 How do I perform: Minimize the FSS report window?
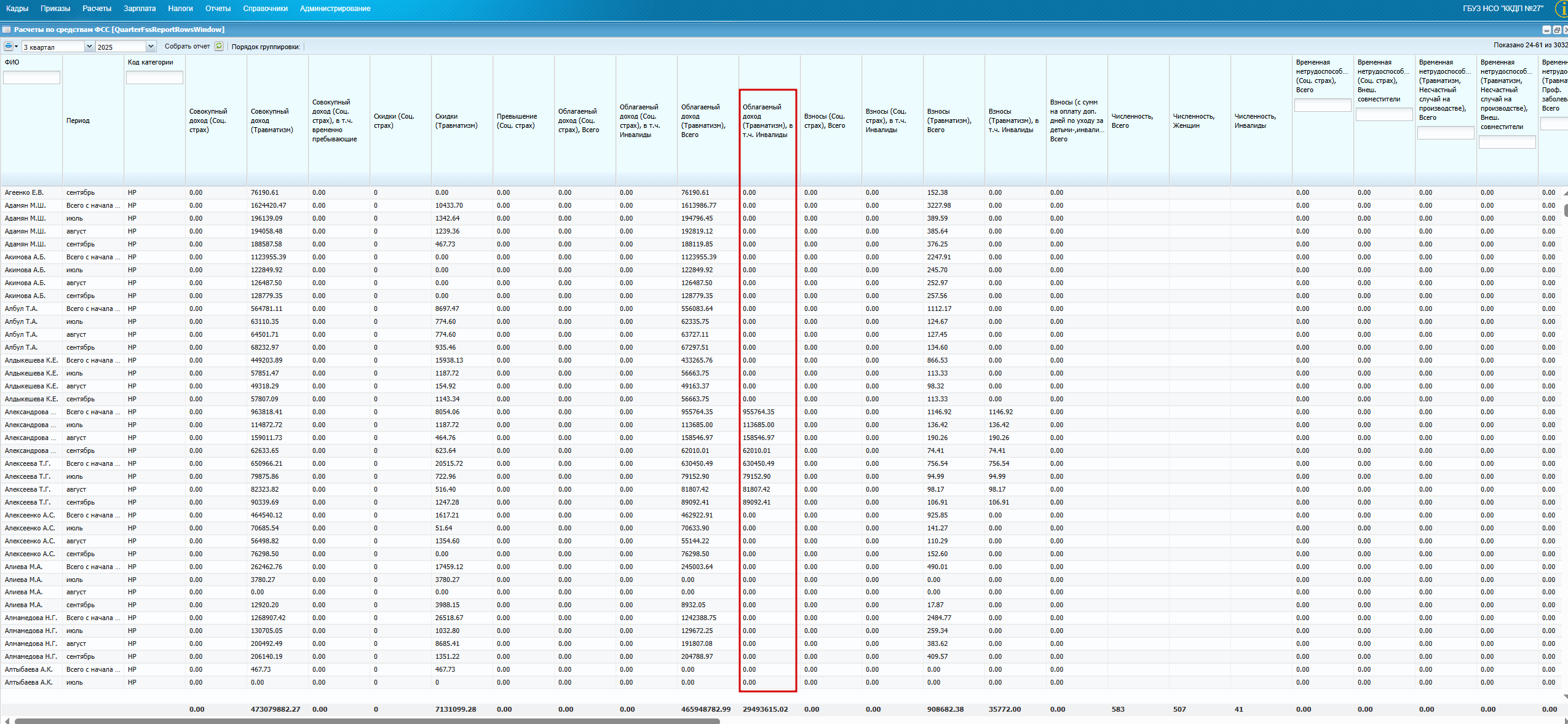(1546, 30)
